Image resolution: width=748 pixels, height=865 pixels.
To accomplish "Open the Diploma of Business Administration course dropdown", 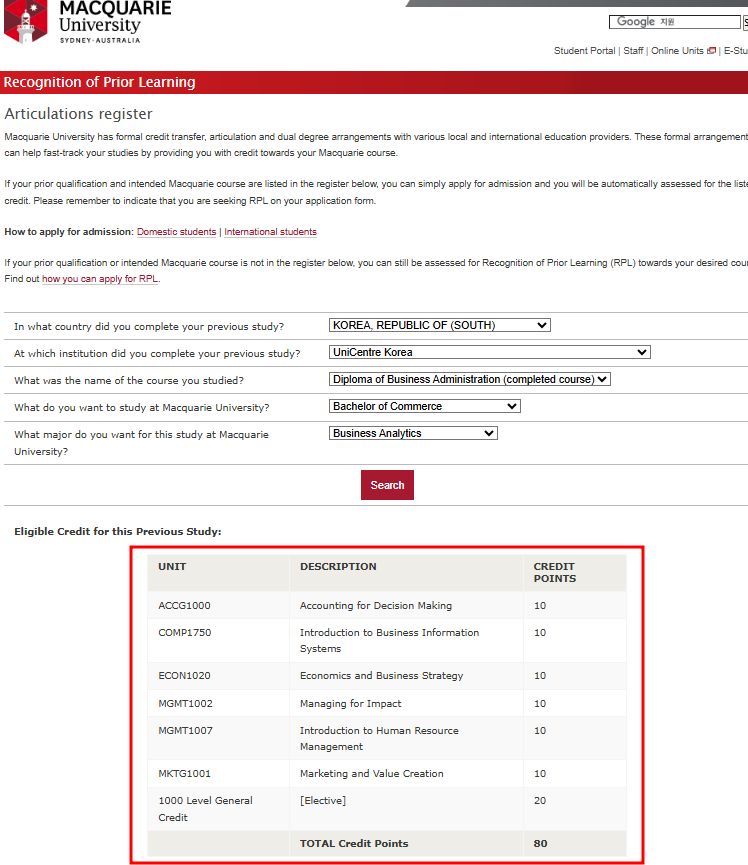I will click(469, 379).
